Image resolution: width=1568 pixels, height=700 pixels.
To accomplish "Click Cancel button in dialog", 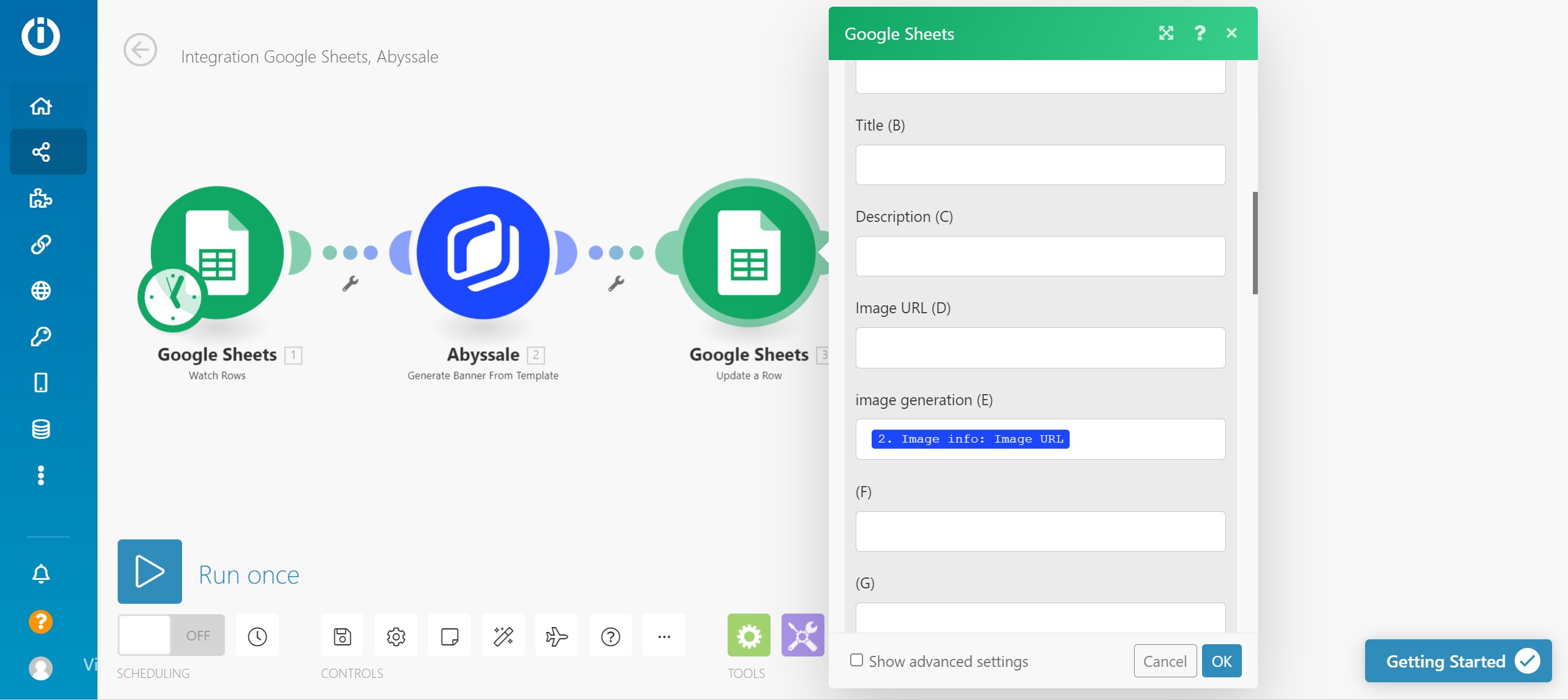I will [1165, 661].
